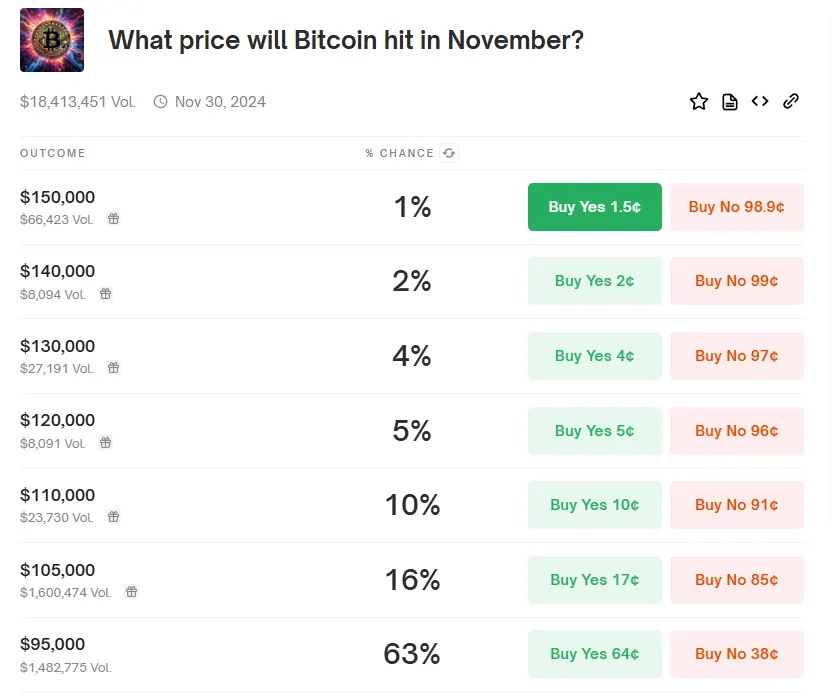This screenshot has width=832, height=700.
Task: Choose Buy Yes 5¢ for $120,000
Action: [x=594, y=431]
